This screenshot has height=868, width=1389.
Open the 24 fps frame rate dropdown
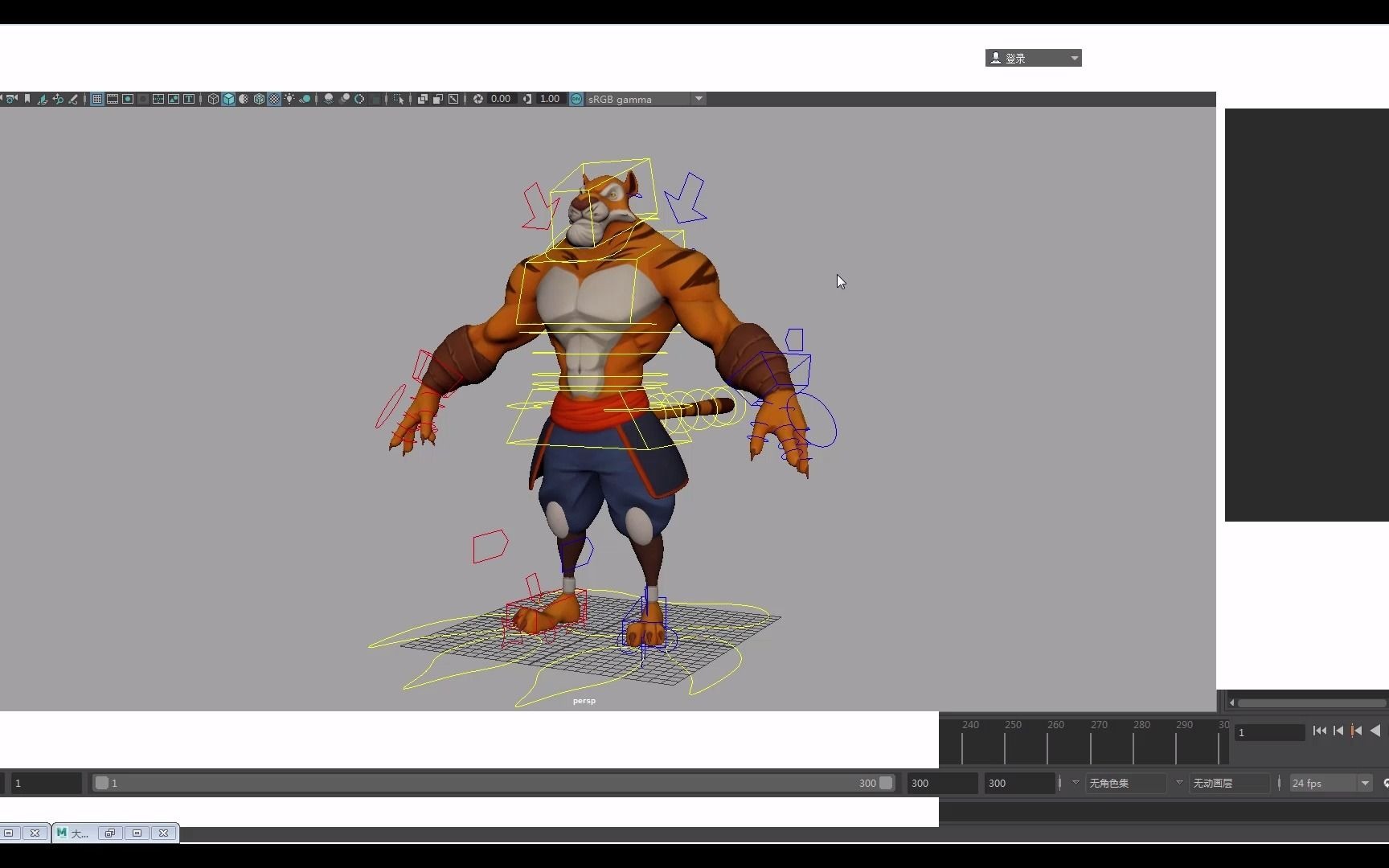1331,783
